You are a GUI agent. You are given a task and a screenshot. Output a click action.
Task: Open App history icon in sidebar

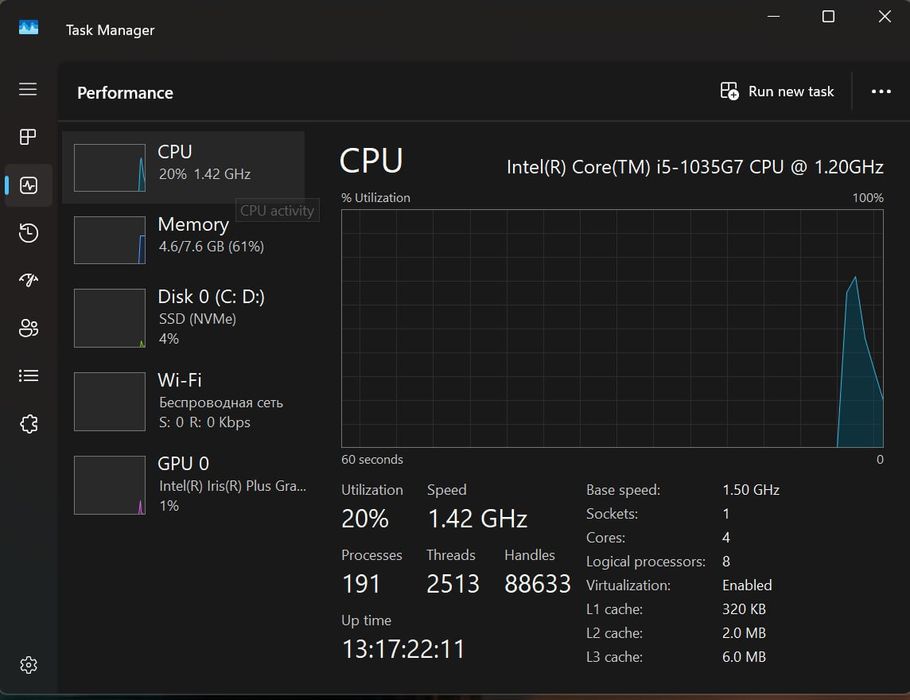click(x=28, y=233)
